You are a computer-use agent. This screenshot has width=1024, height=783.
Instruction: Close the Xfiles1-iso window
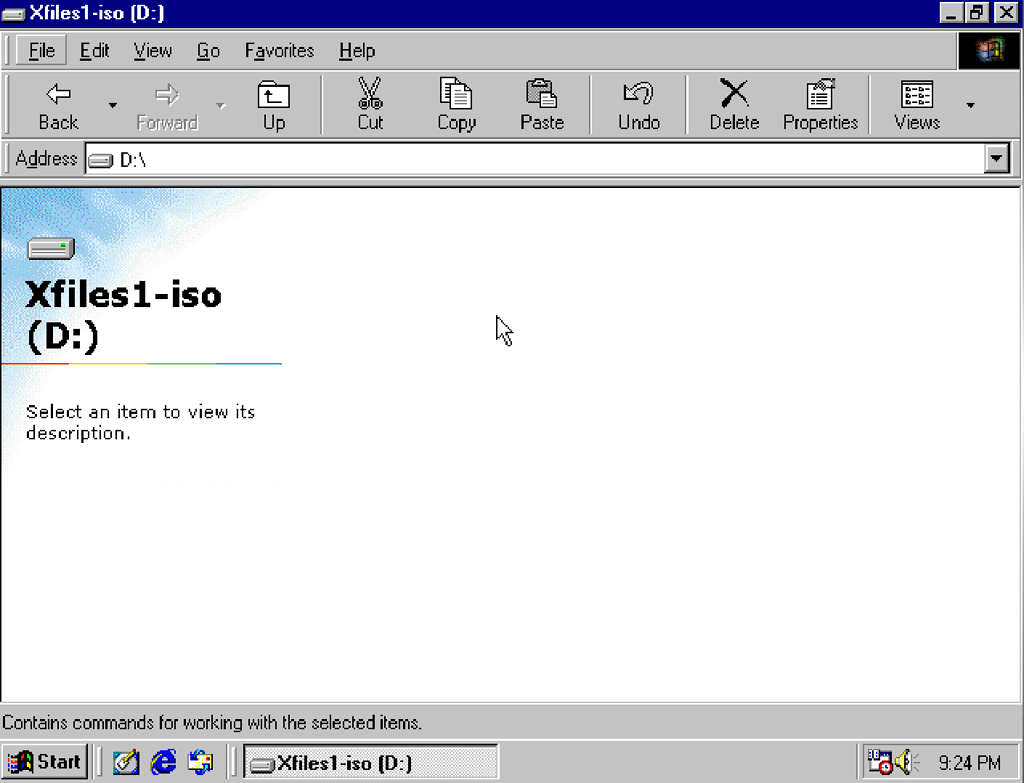click(x=1006, y=13)
